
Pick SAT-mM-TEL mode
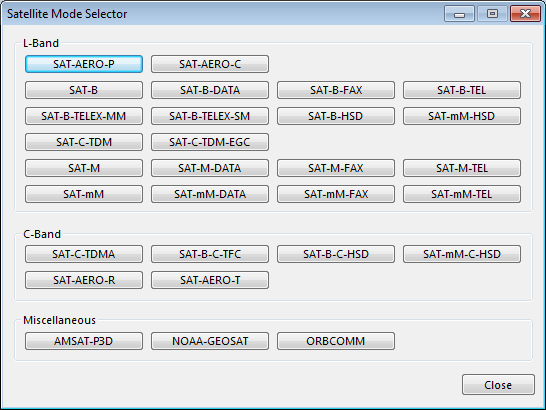(x=462, y=194)
